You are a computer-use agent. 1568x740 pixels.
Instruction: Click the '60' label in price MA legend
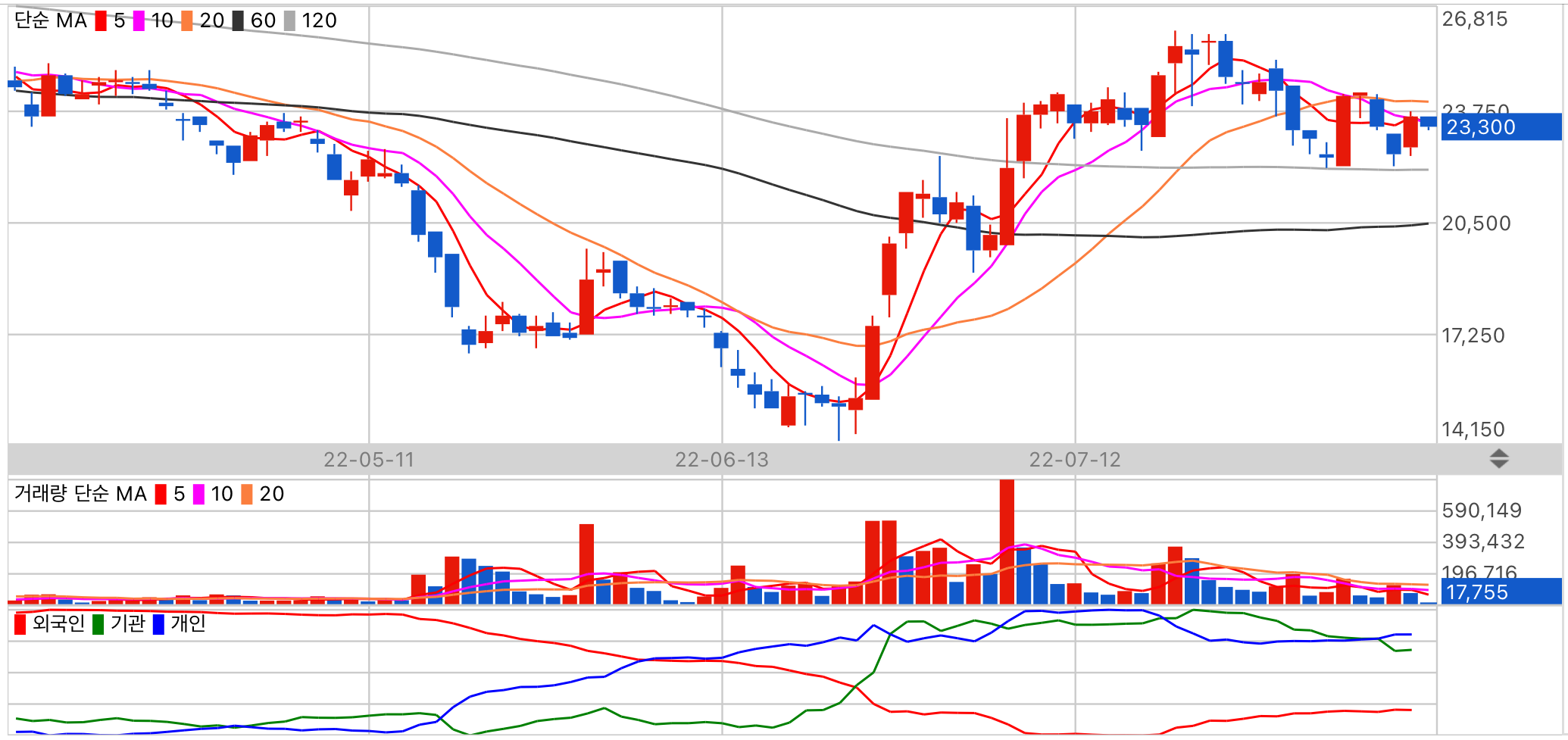coord(263,20)
